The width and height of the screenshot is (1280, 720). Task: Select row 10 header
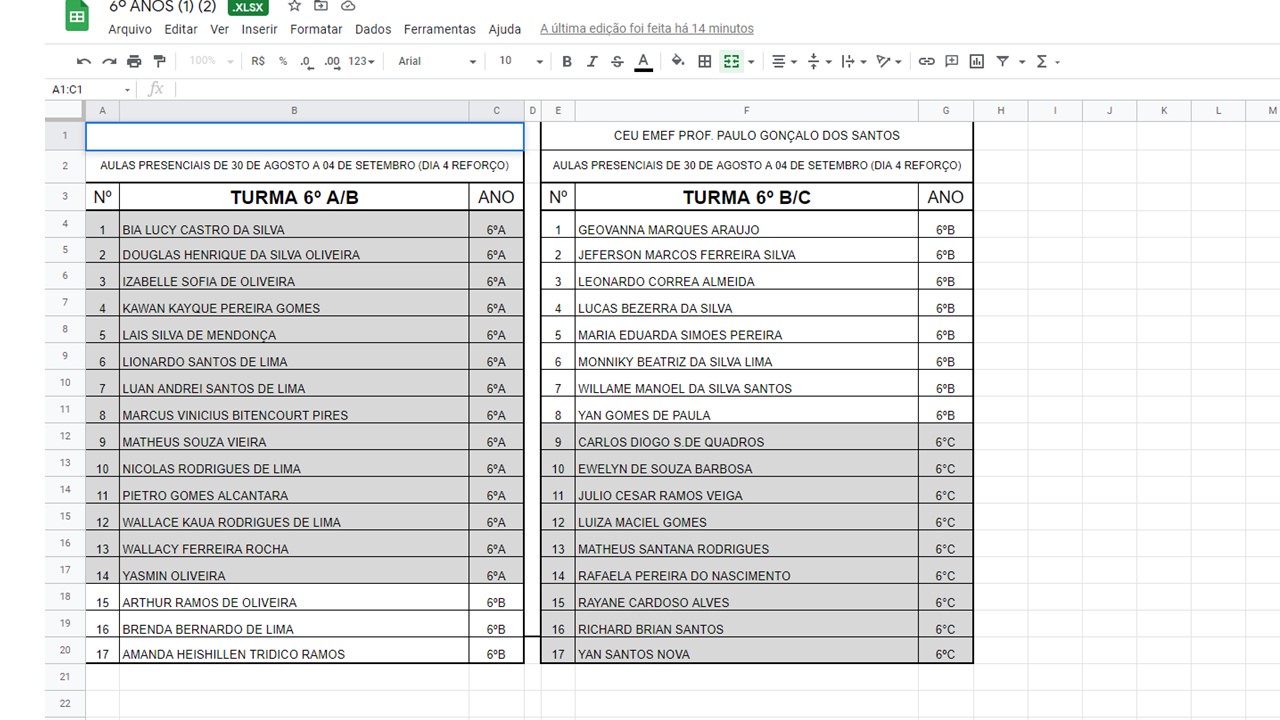tap(65, 383)
